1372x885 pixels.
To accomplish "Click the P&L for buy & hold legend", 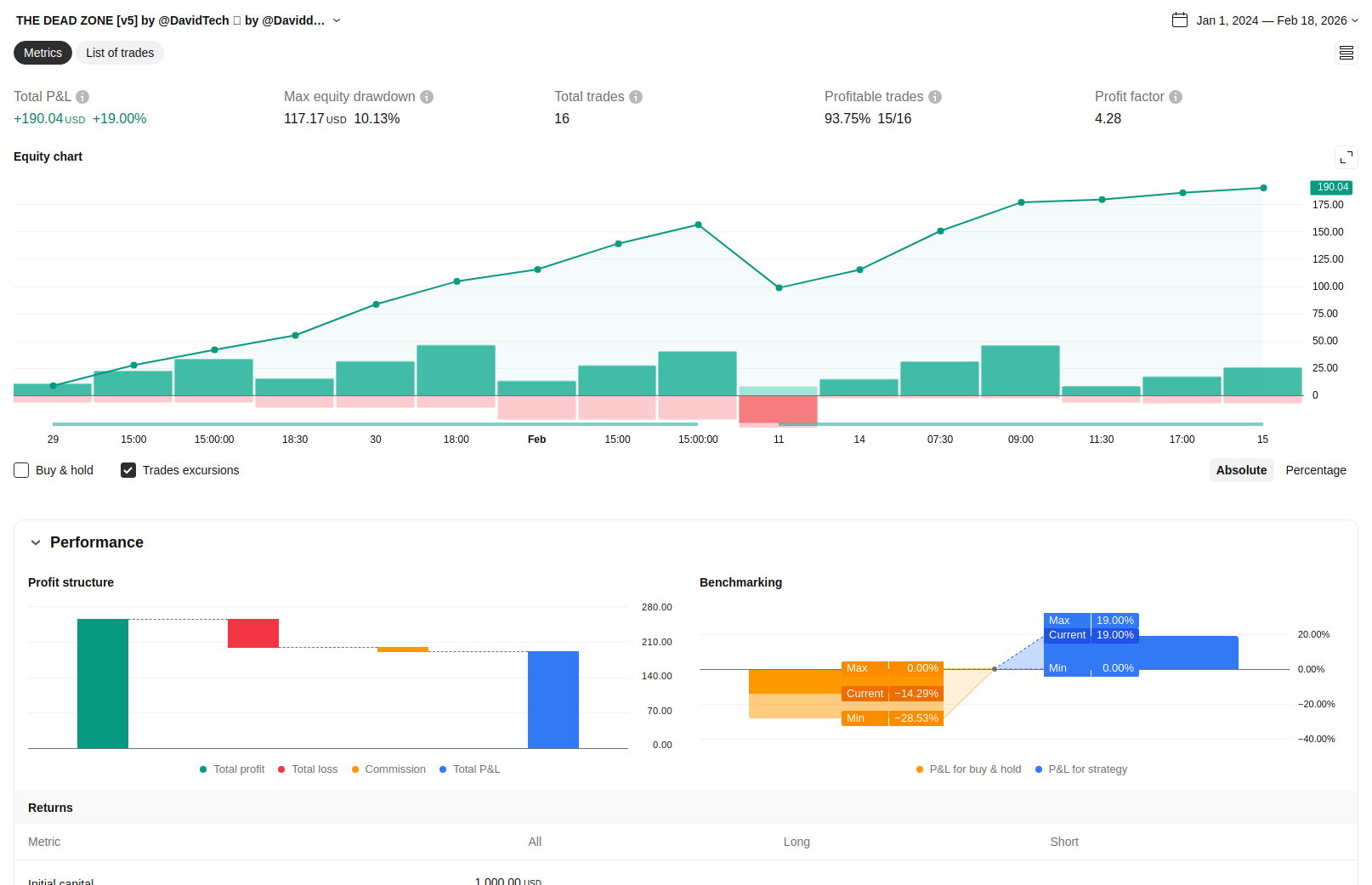I will pyautogui.click(x=969, y=769).
